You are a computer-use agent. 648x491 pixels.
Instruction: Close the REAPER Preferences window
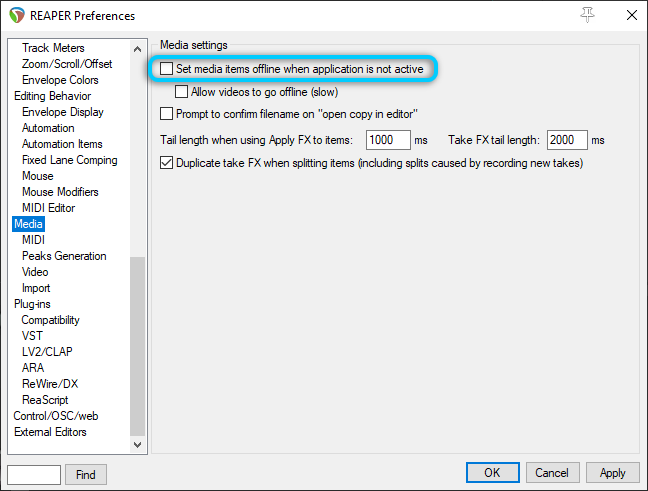coord(630,15)
